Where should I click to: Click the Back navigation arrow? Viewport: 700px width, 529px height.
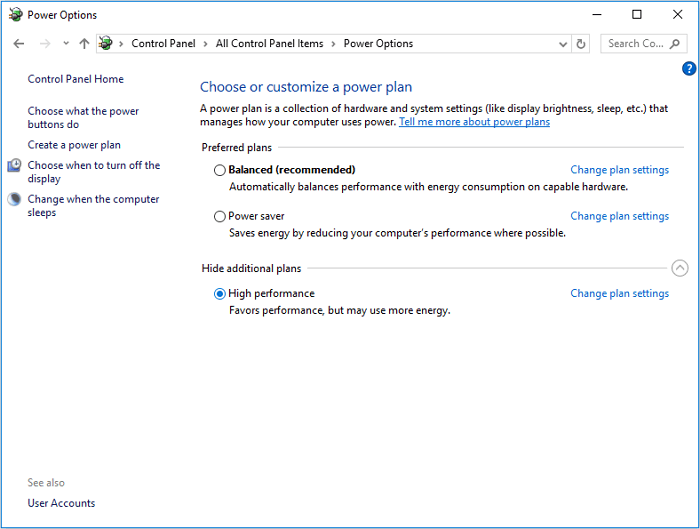[x=19, y=44]
